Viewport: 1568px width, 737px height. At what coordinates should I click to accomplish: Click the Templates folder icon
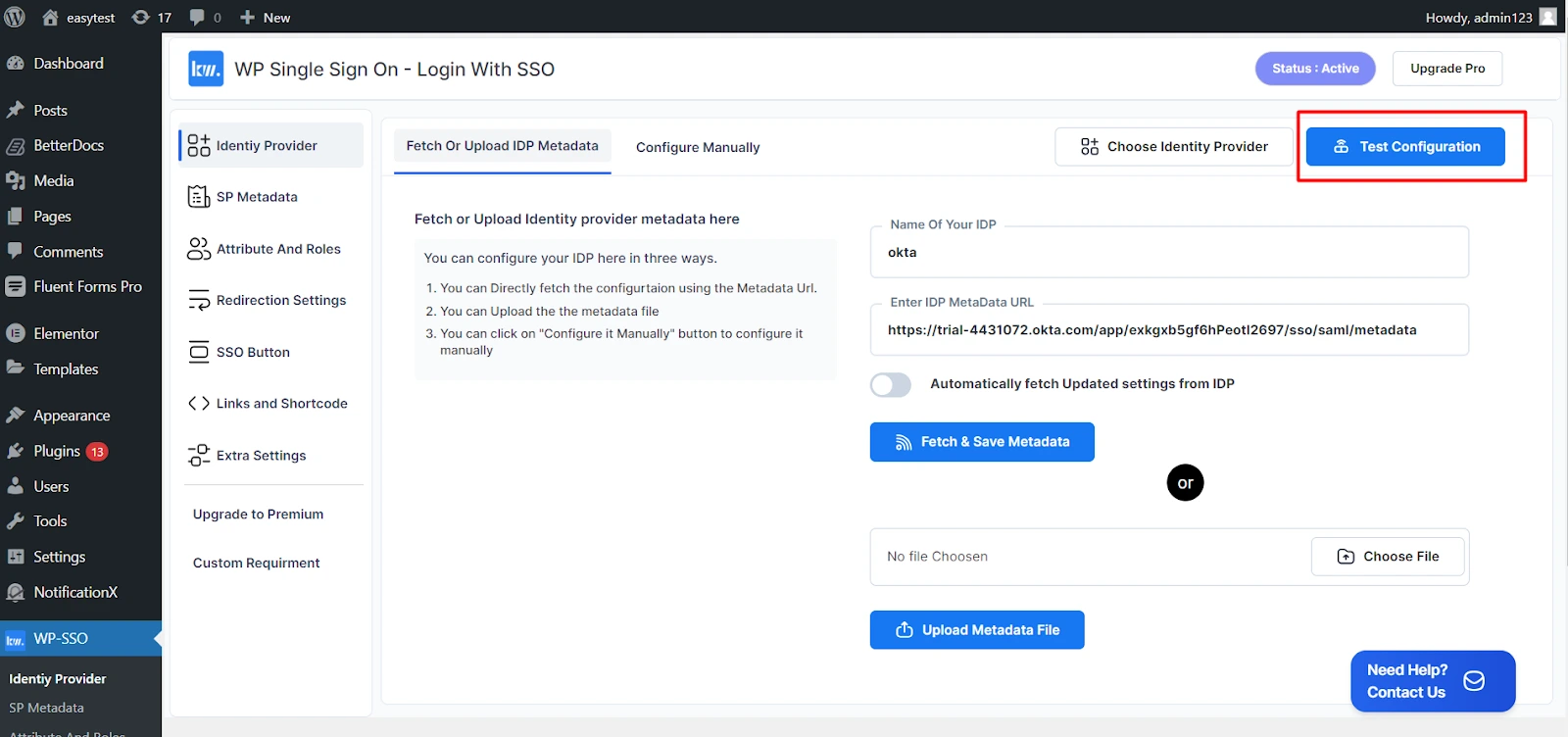tap(16, 368)
